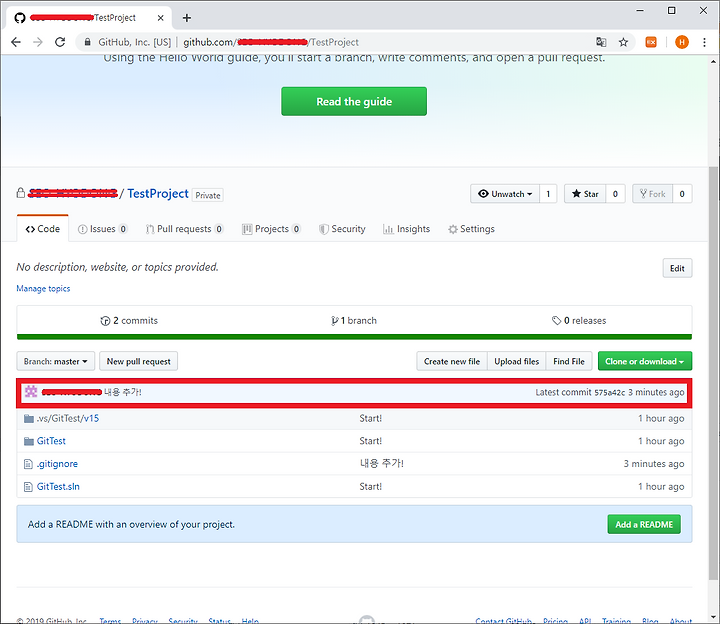
Task: Click the private repo lock icon
Action: [x=21, y=193]
